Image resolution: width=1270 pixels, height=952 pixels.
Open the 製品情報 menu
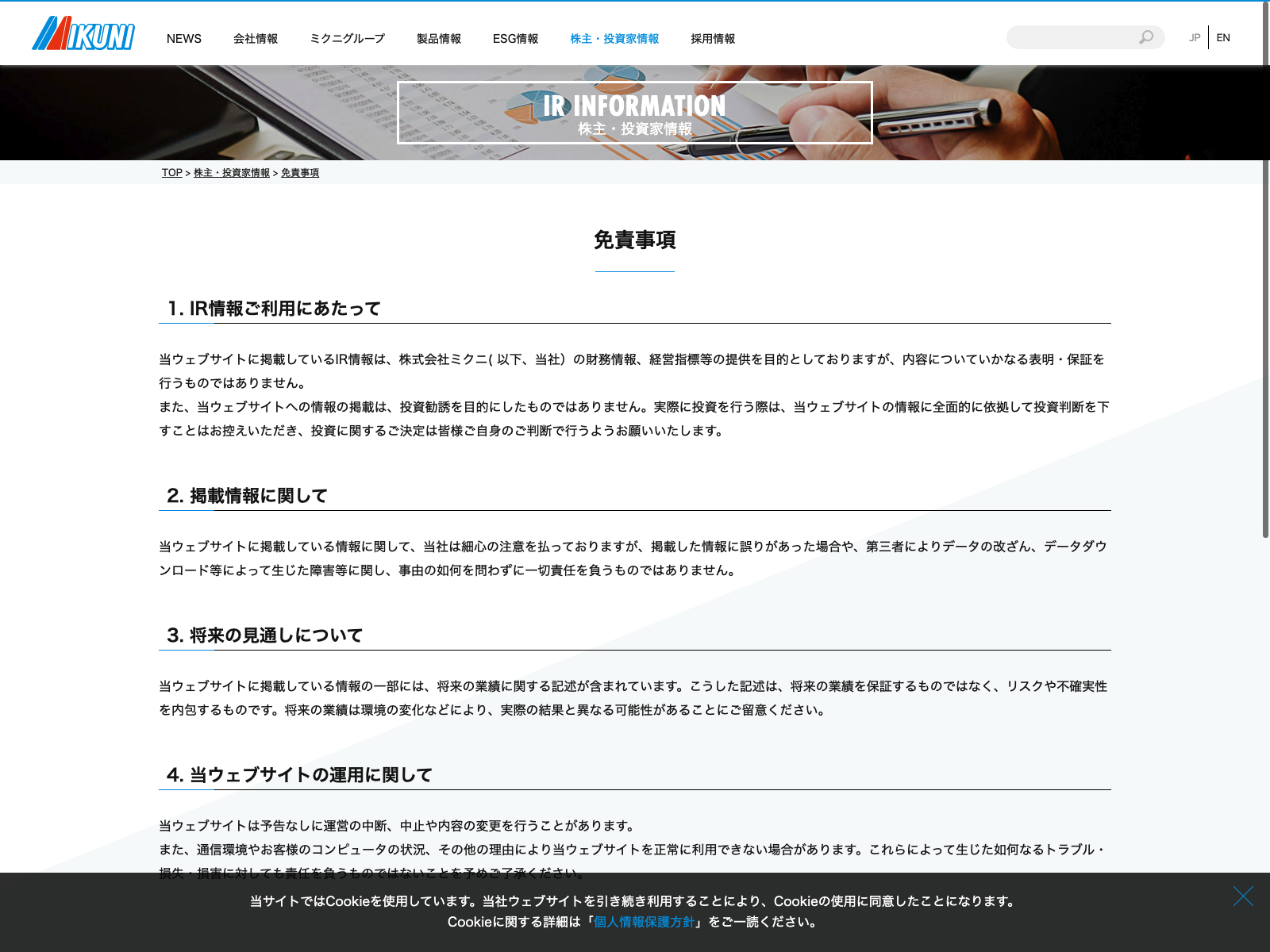[439, 39]
